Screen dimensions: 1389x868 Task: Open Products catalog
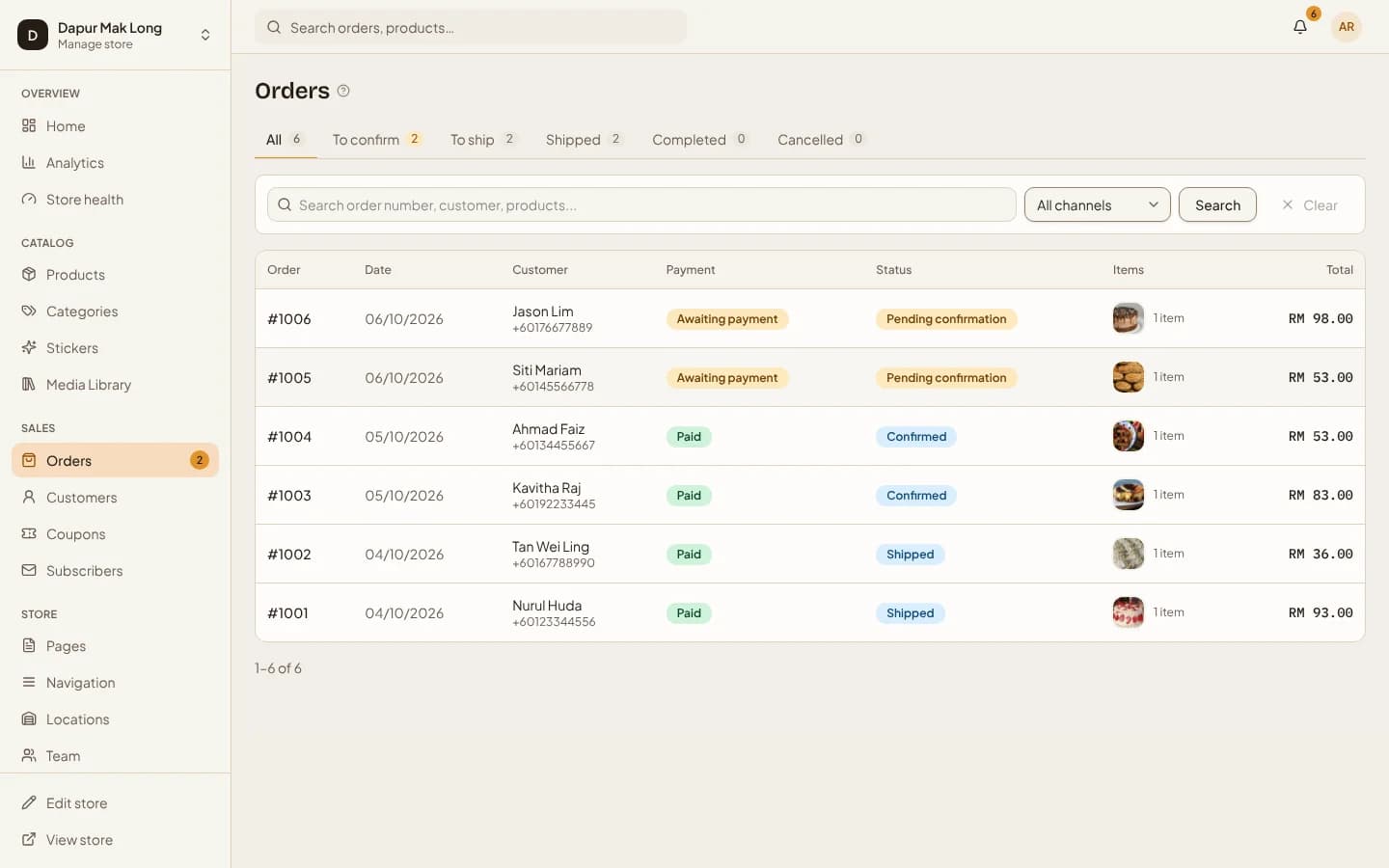coord(116,275)
